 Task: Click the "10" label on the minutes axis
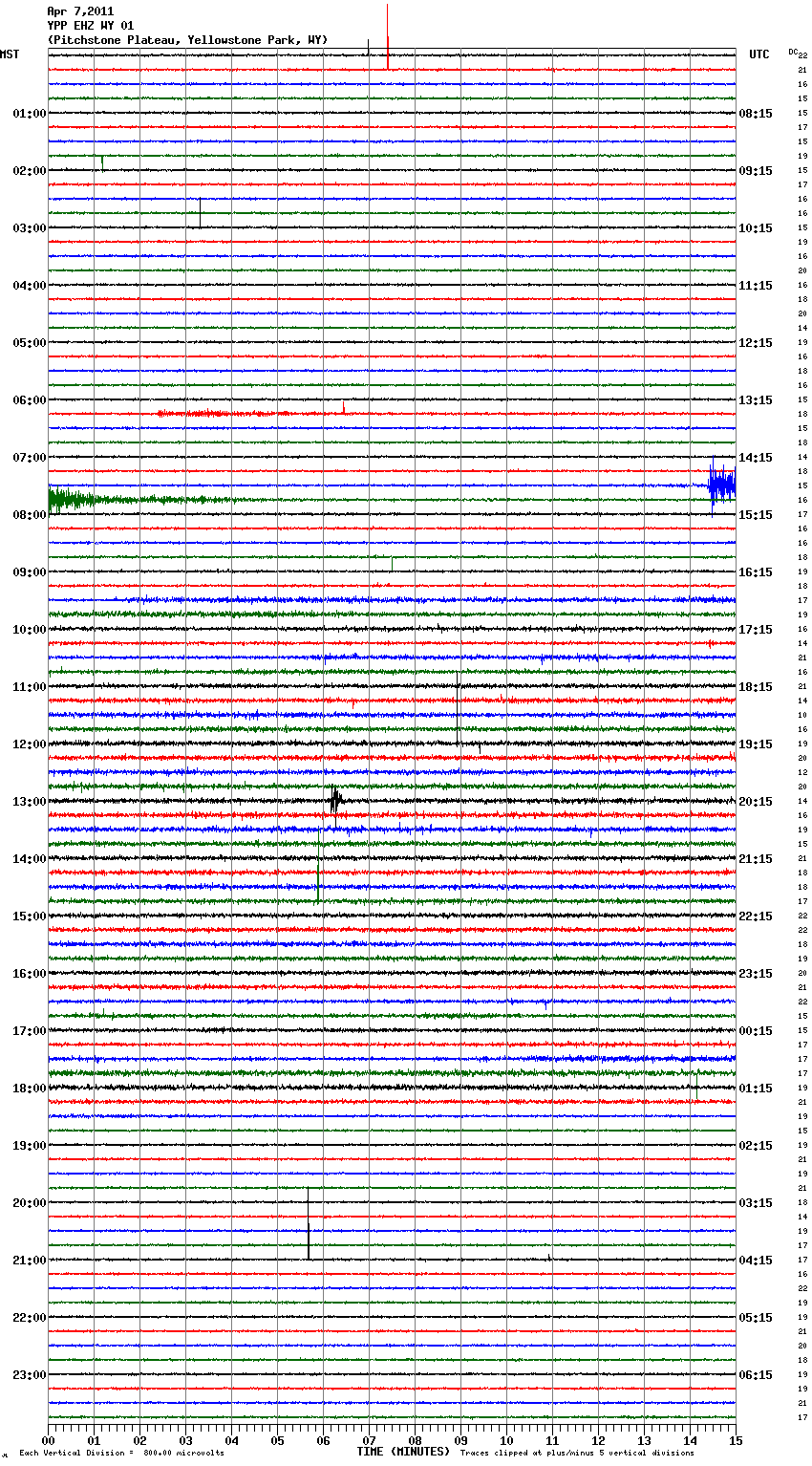click(506, 1440)
